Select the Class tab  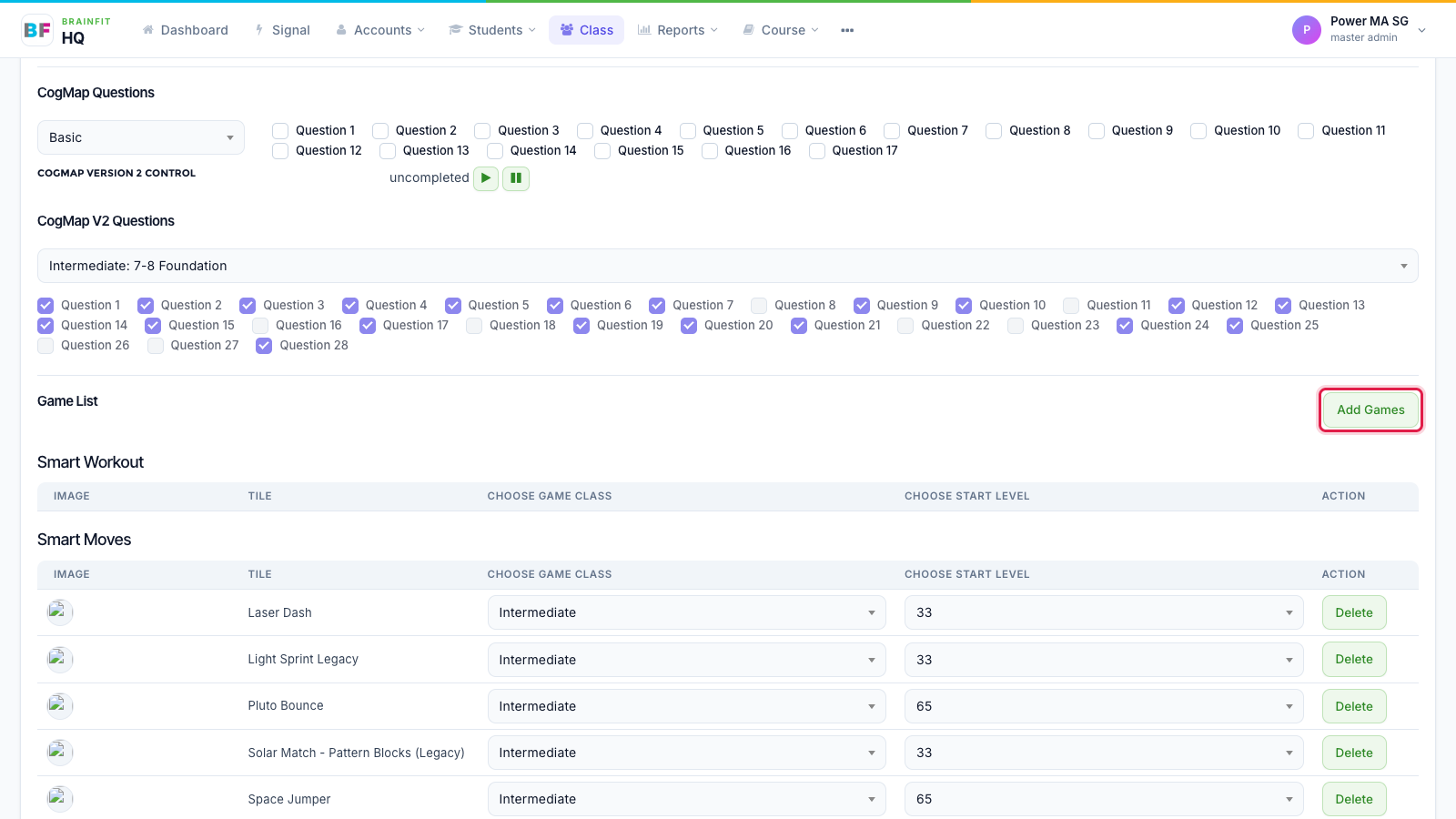pyautogui.click(x=586, y=30)
